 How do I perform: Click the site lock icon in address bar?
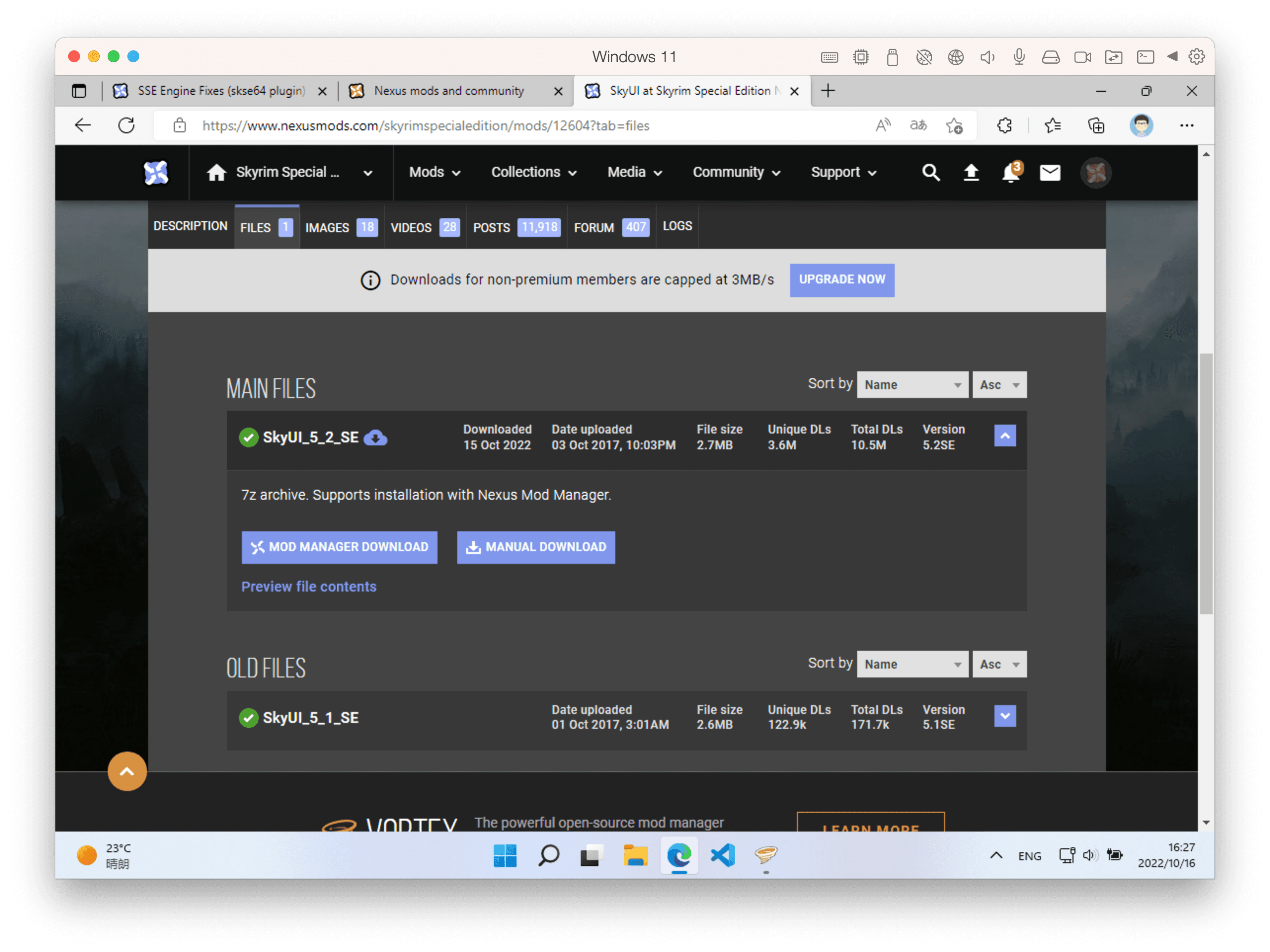pos(179,125)
